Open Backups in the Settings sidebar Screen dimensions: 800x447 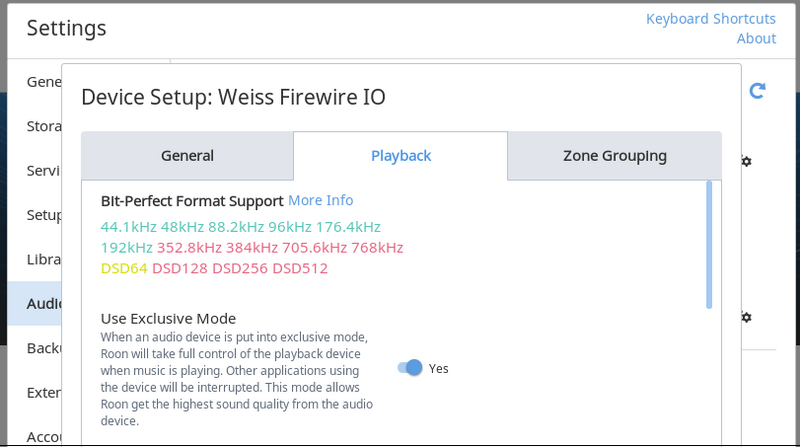(43, 347)
